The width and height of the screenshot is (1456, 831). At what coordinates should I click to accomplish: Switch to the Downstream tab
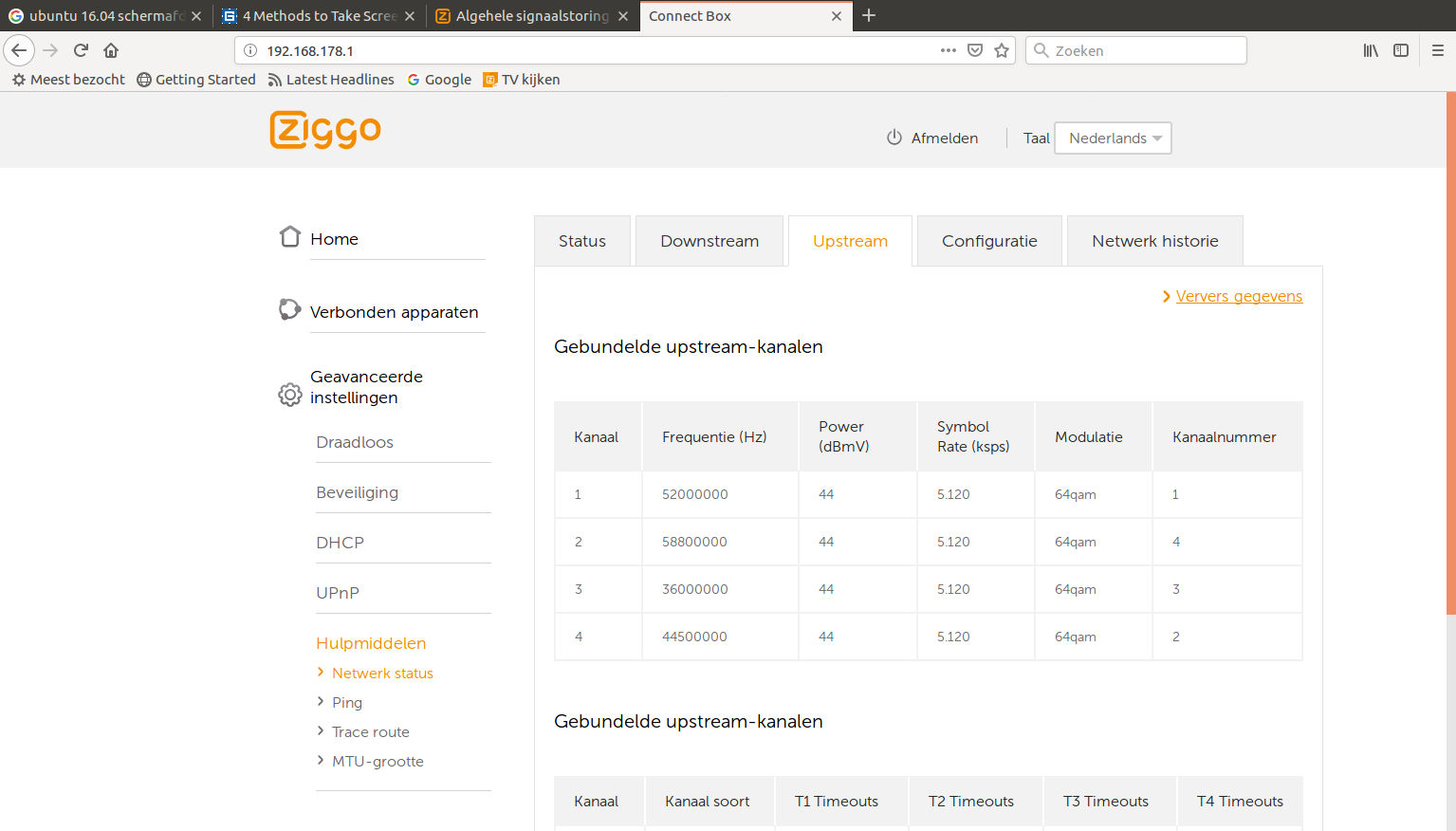[710, 241]
